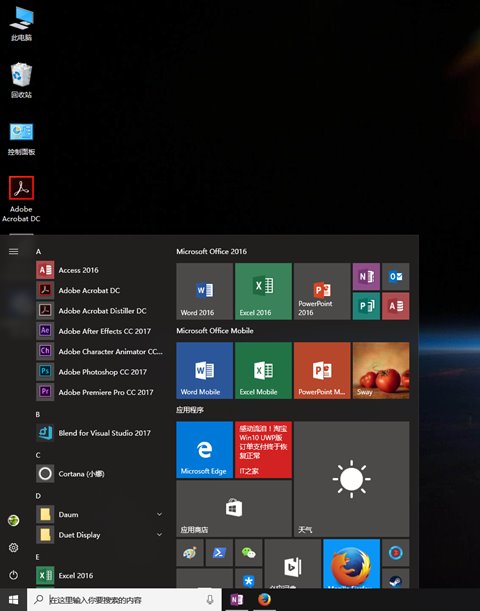This screenshot has width=480, height=611.
Task: Click the 应用程序 group title
Action: click(x=190, y=410)
